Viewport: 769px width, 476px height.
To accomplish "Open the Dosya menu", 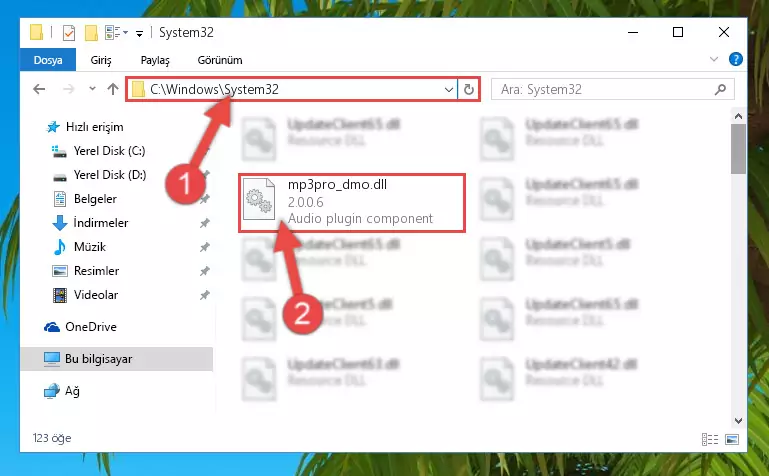I will pyautogui.click(x=48, y=60).
